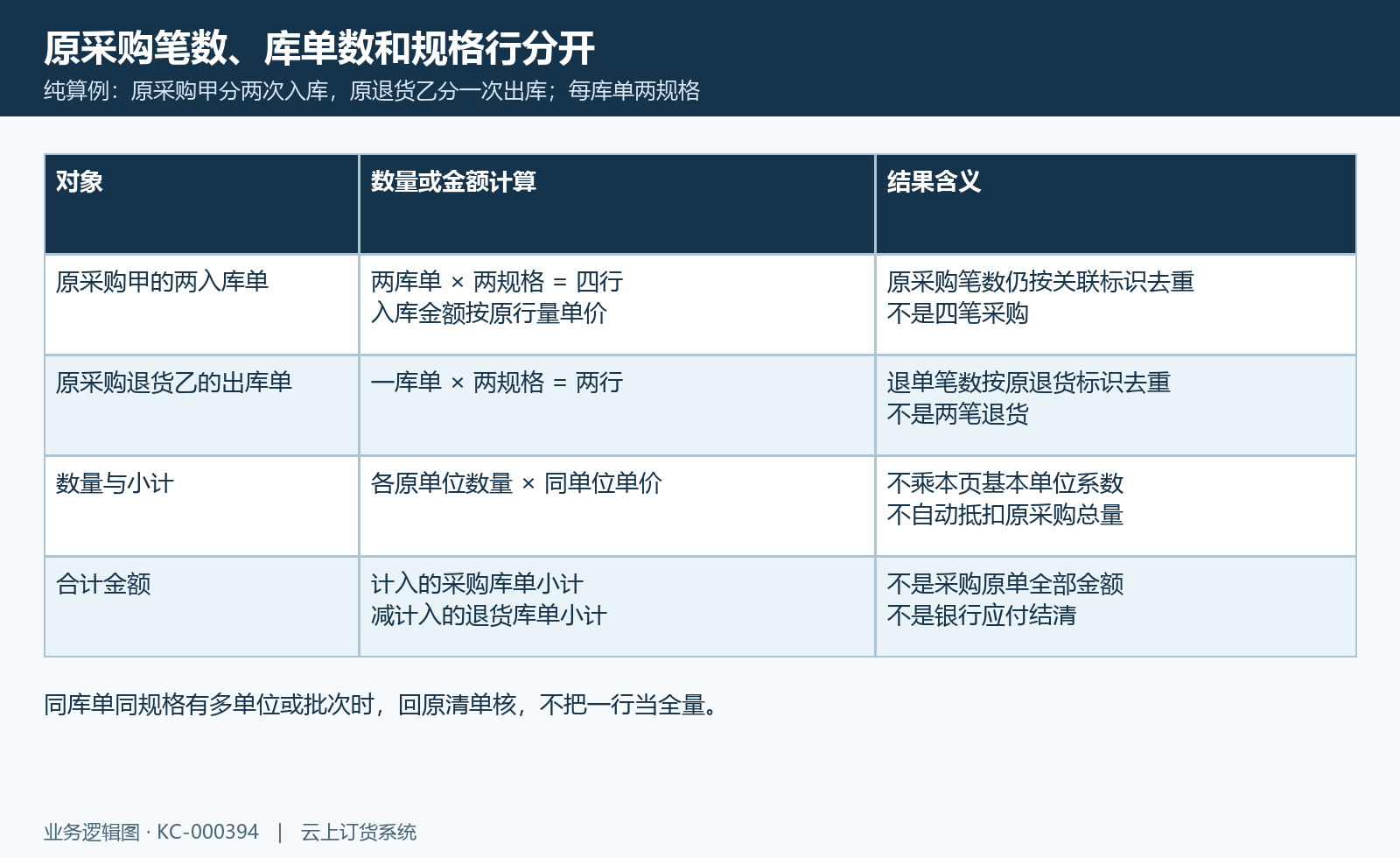Click the text 不是银行应付结清

982,615
